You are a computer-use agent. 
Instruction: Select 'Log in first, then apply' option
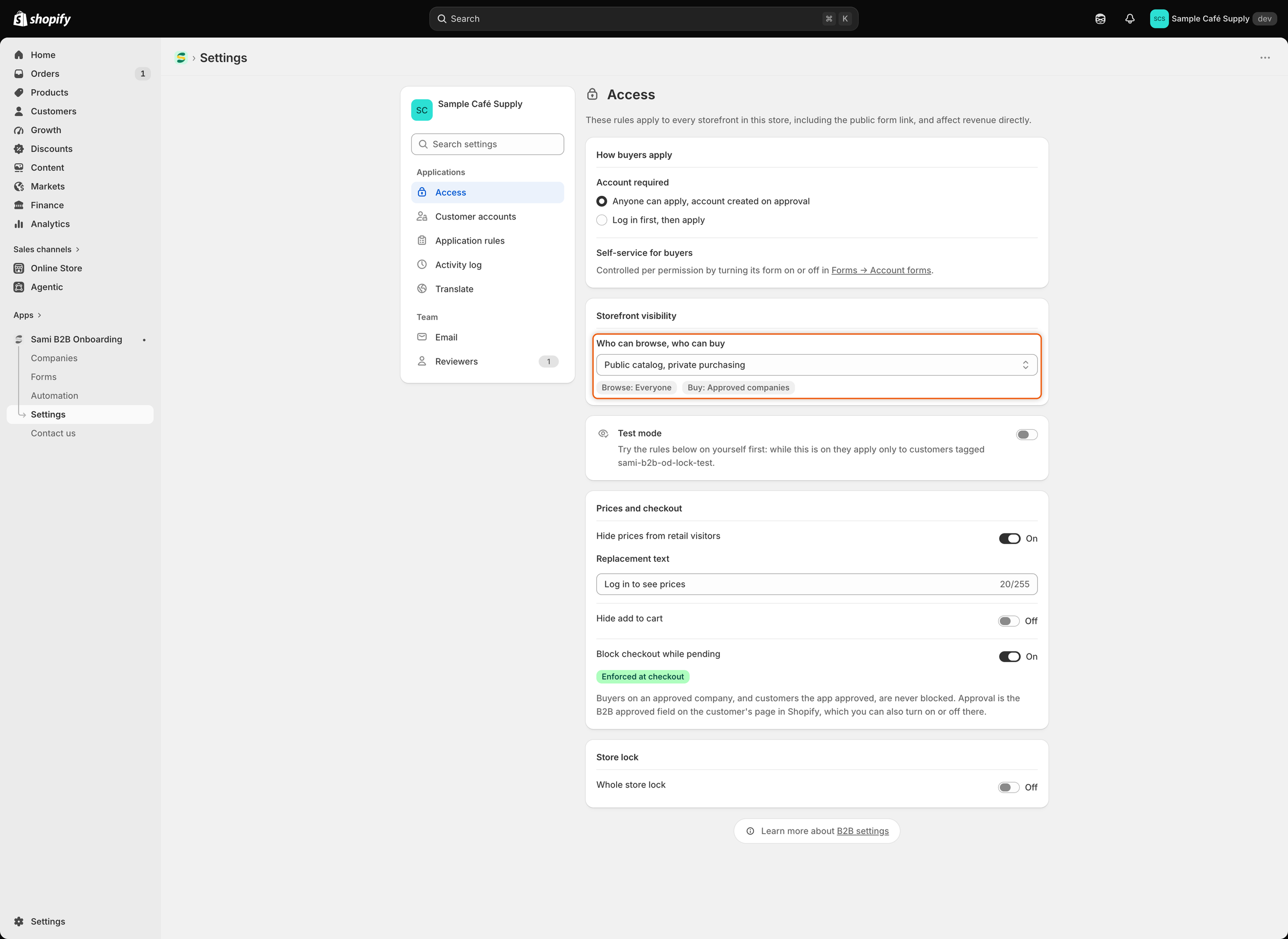[x=602, y=220]
